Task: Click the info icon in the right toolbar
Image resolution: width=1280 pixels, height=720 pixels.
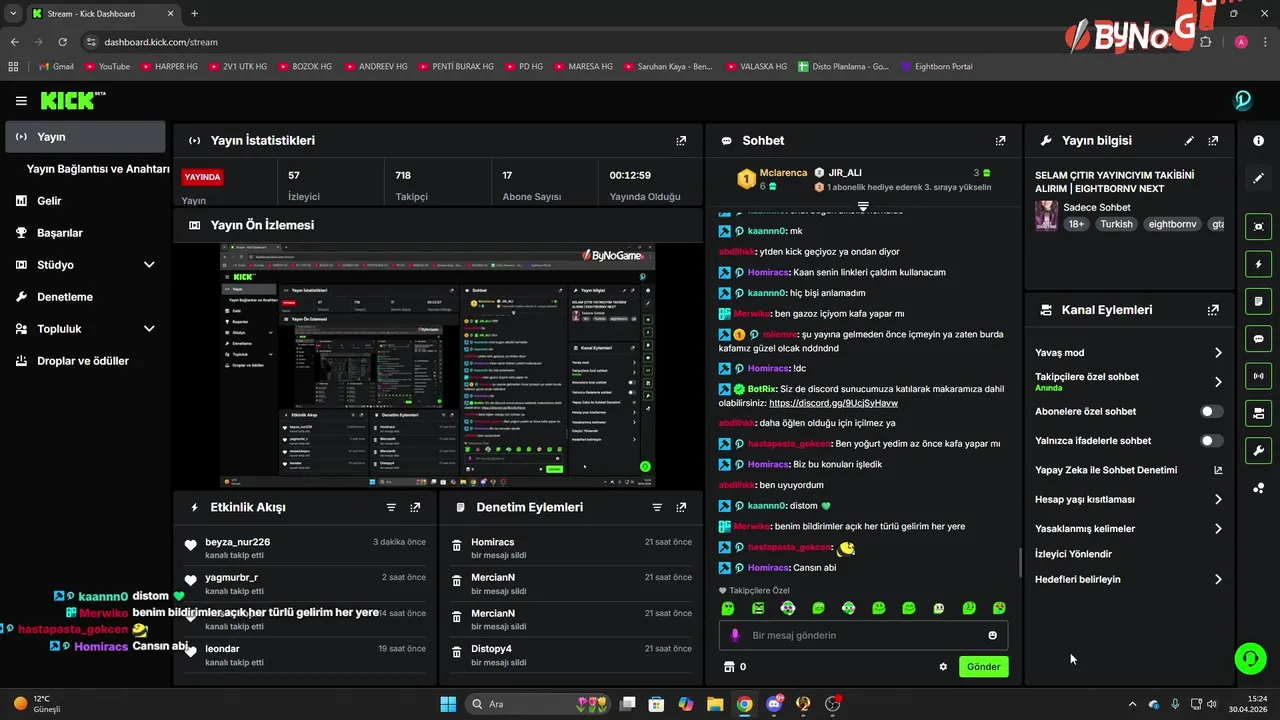Action: tap(1259, 141)
